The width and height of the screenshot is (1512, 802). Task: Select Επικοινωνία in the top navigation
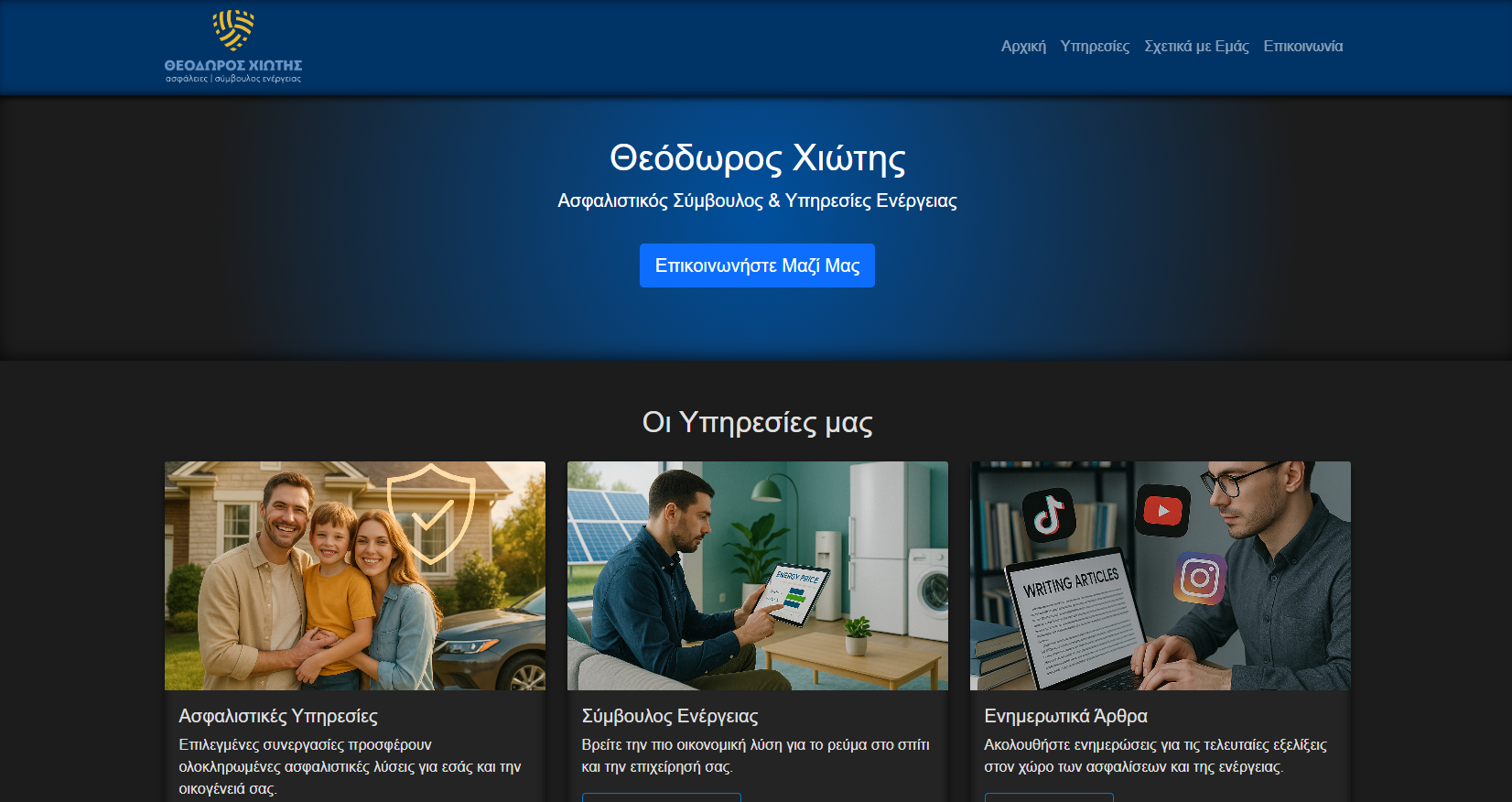[1303, 47]
